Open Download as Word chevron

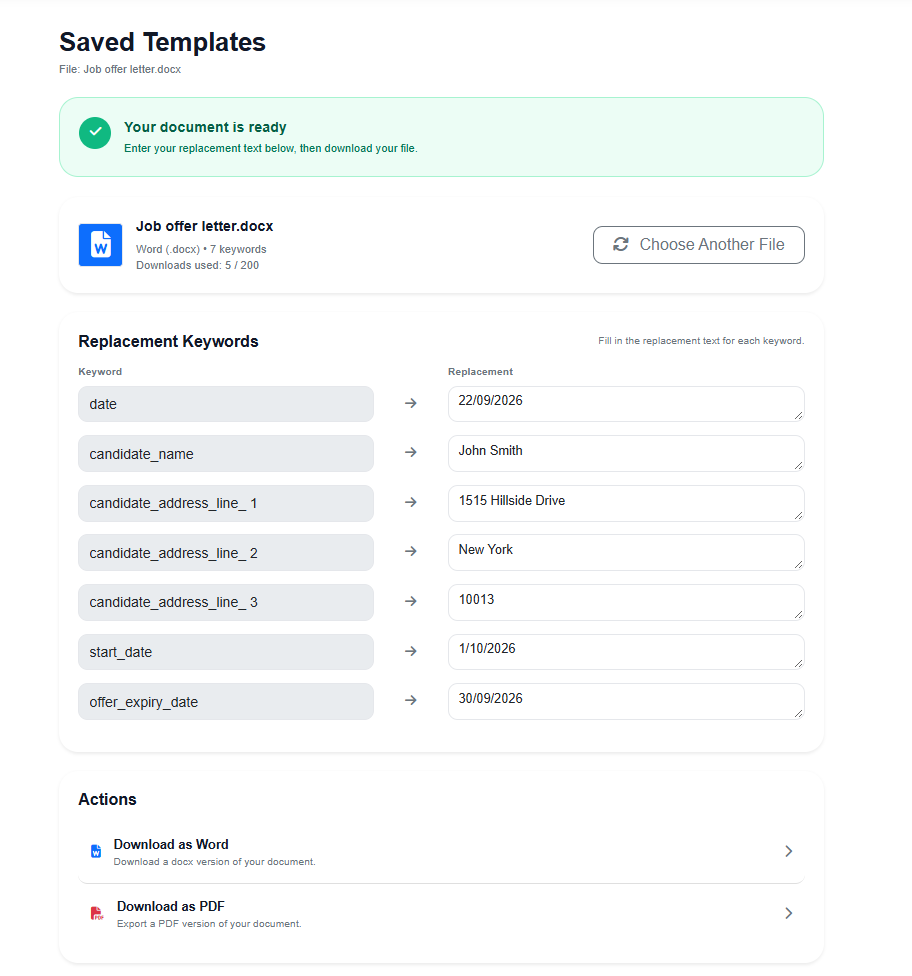789,851
